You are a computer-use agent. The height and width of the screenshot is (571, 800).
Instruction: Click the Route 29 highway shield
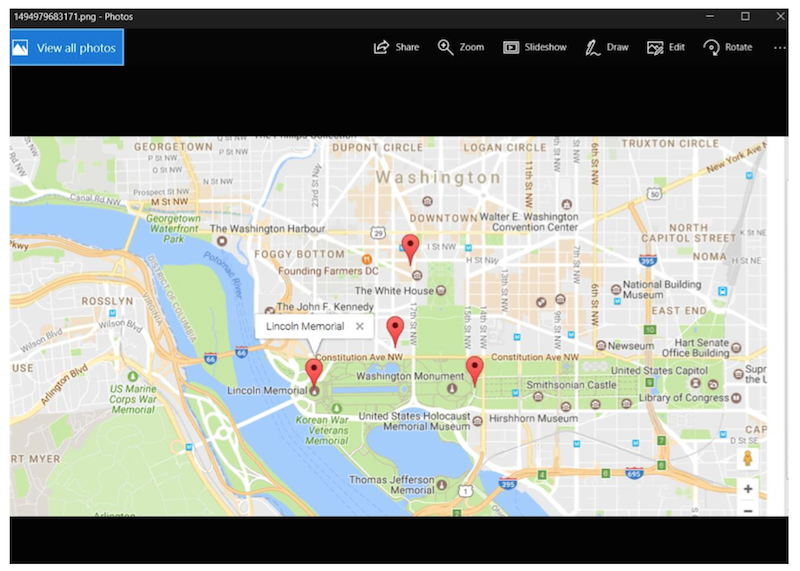click(378, 233)
